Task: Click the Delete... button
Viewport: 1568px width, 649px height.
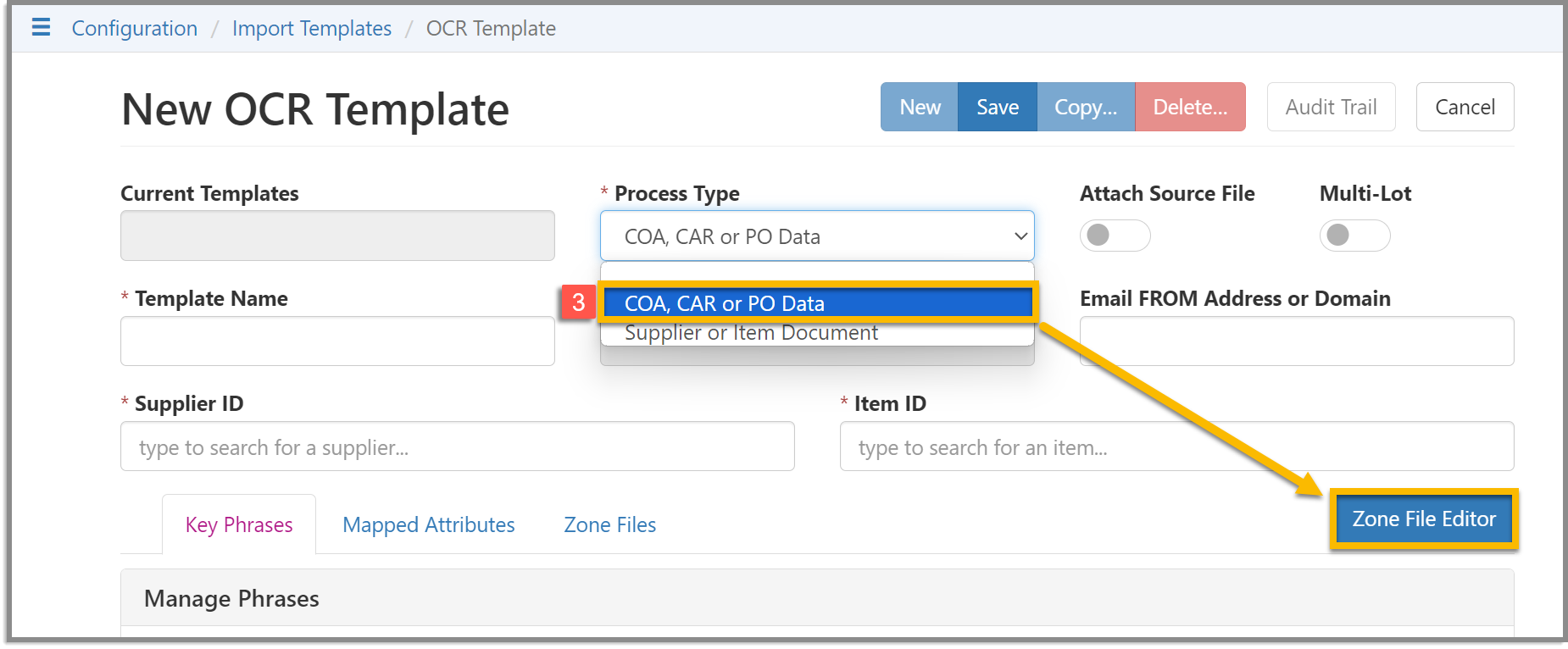Action: click(x=1189, y=108)
